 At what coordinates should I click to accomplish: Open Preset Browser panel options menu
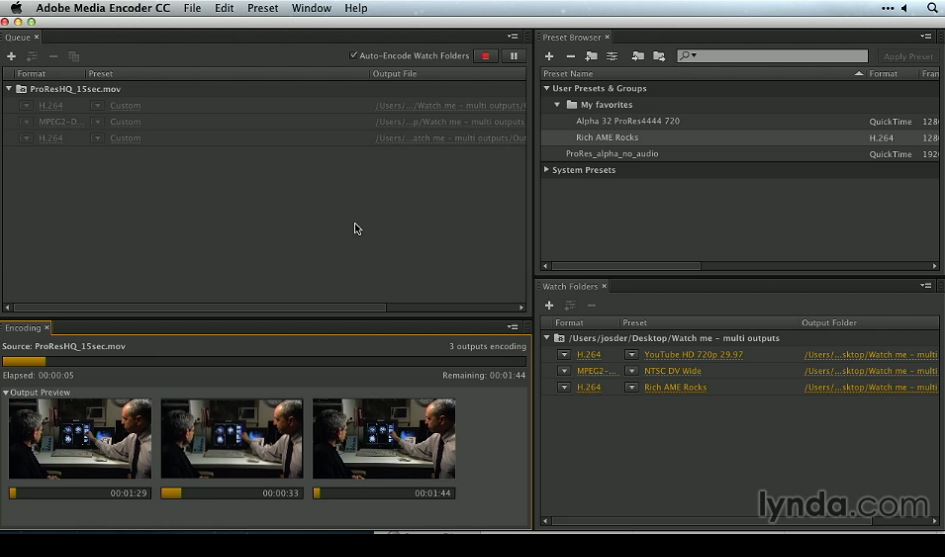(x=926, y=36)
